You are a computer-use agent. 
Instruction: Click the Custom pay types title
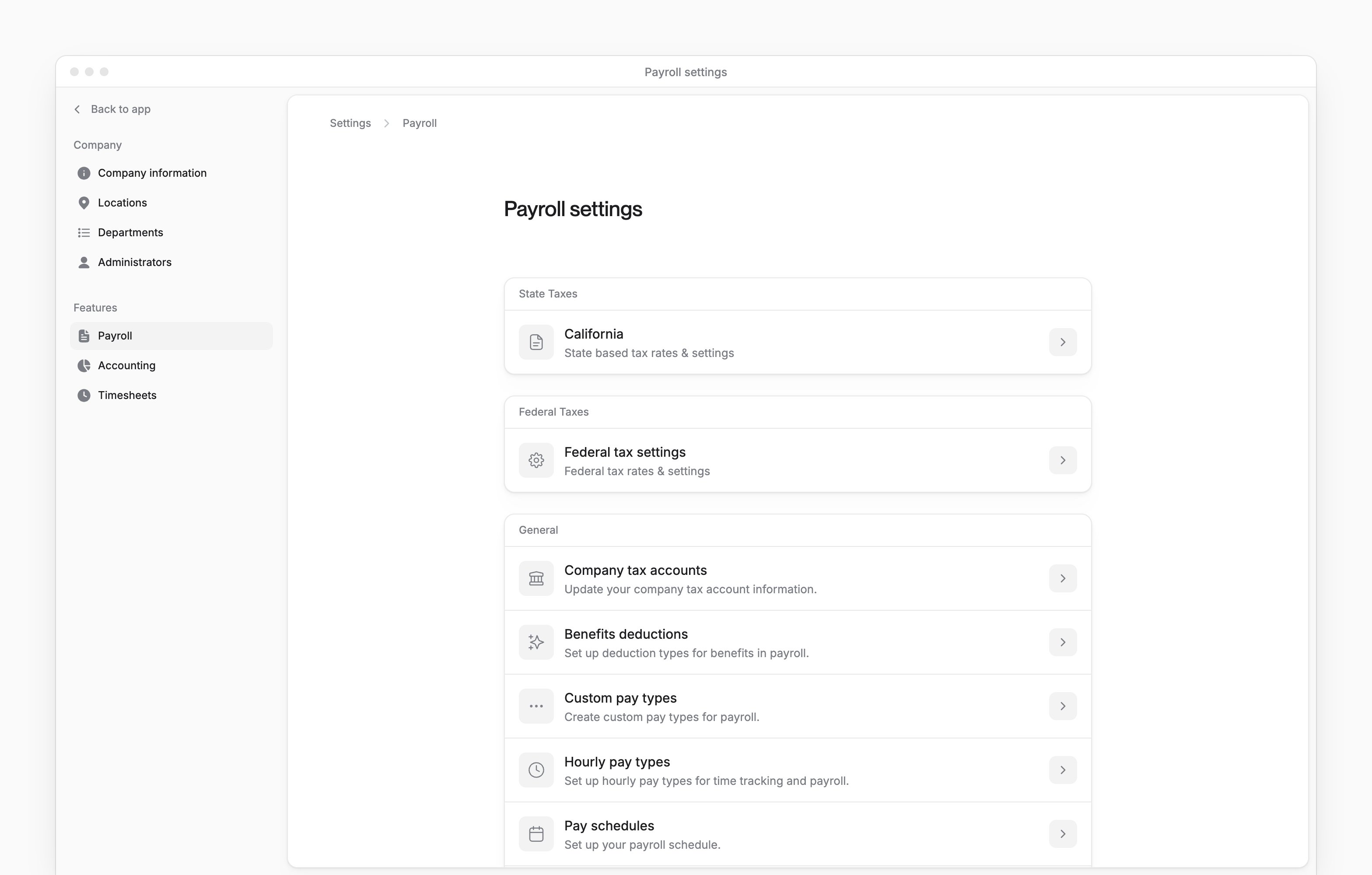pos(620,698)
